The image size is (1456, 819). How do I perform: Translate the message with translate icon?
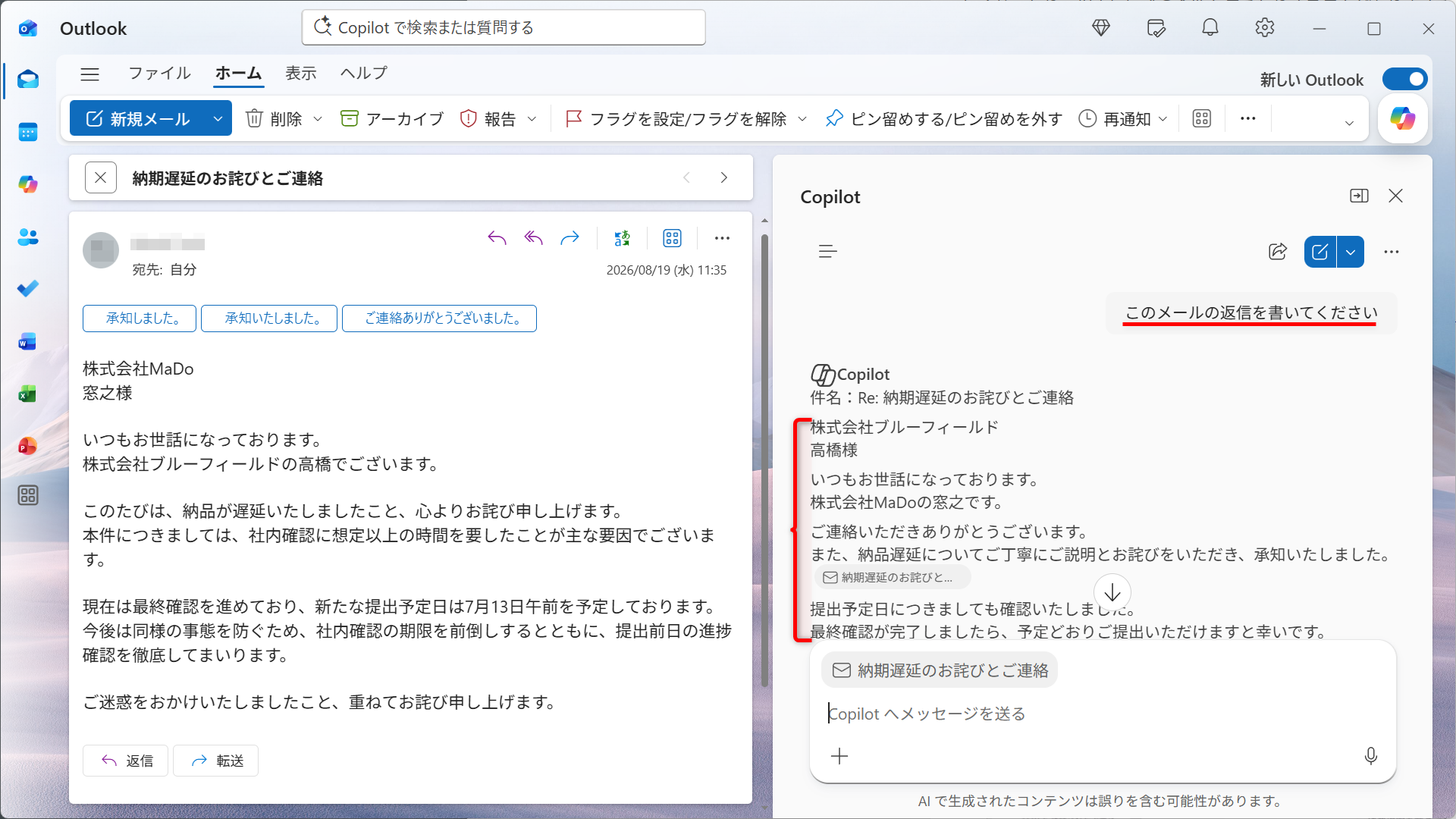click(x=622, y=239)
